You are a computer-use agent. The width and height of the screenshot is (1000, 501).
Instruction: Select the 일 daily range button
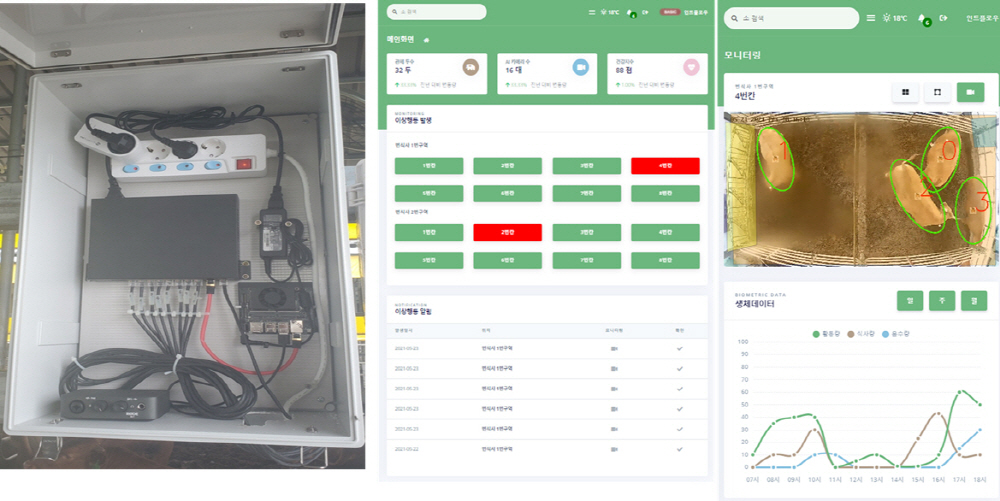pos(910,300)
